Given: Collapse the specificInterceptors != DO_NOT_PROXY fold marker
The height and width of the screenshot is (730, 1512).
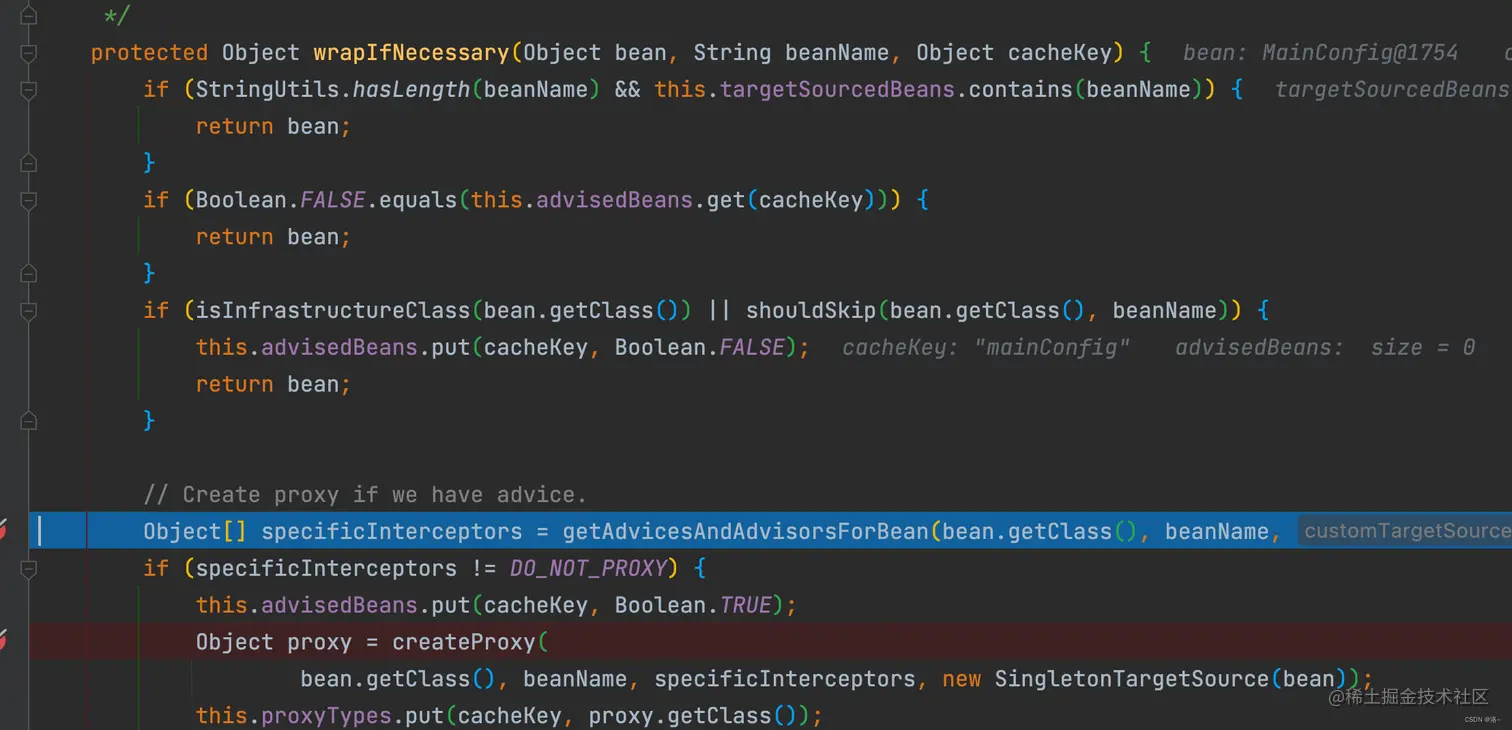Looking at the screenshot, I should coord(28,568).
